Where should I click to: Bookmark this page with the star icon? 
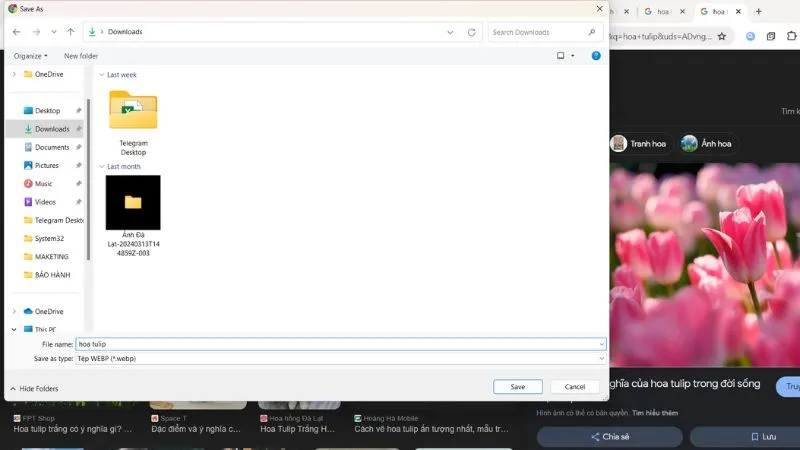pos(721,36)
